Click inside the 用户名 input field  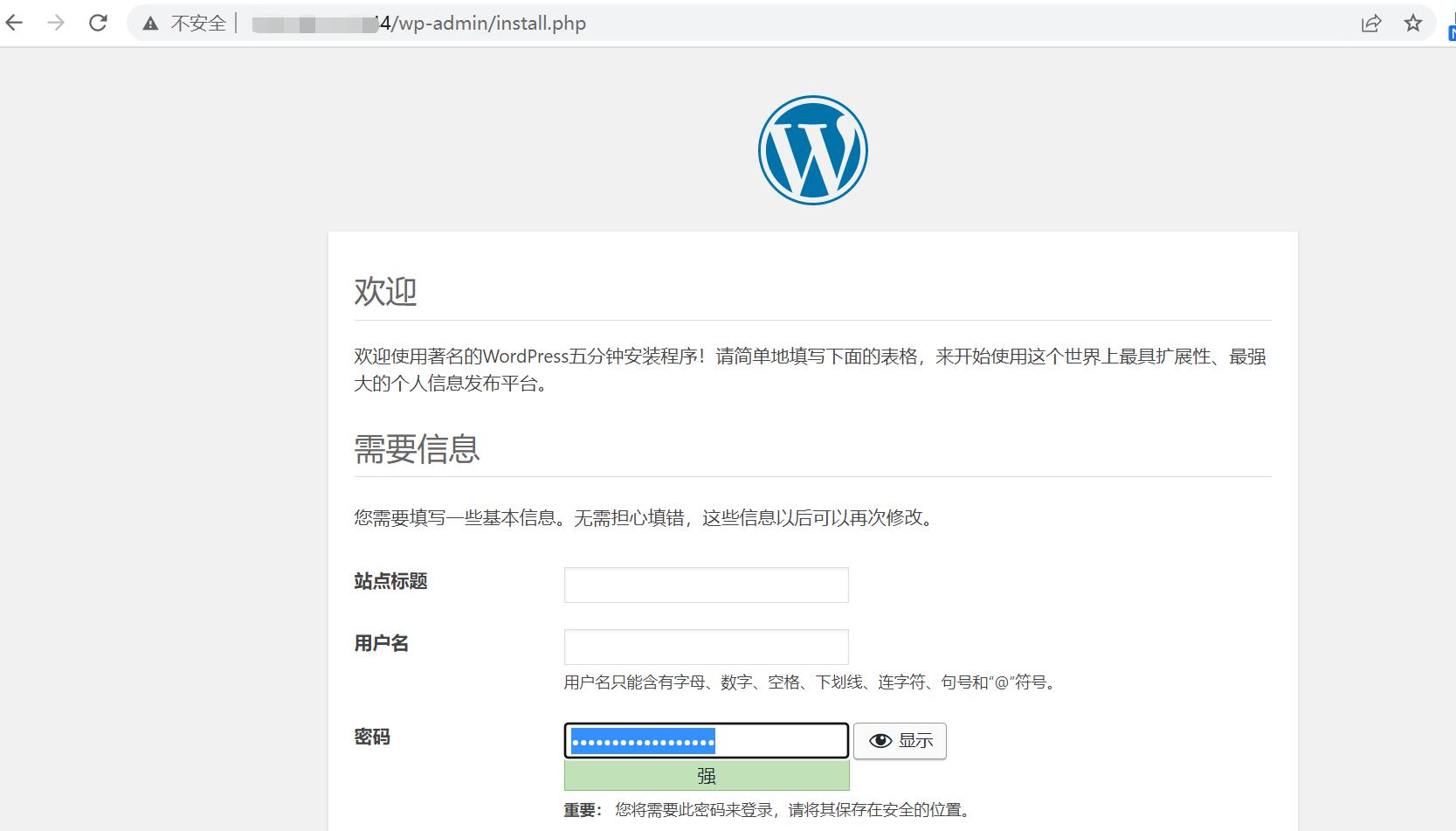pyautogui.click(x=706, y=647)
